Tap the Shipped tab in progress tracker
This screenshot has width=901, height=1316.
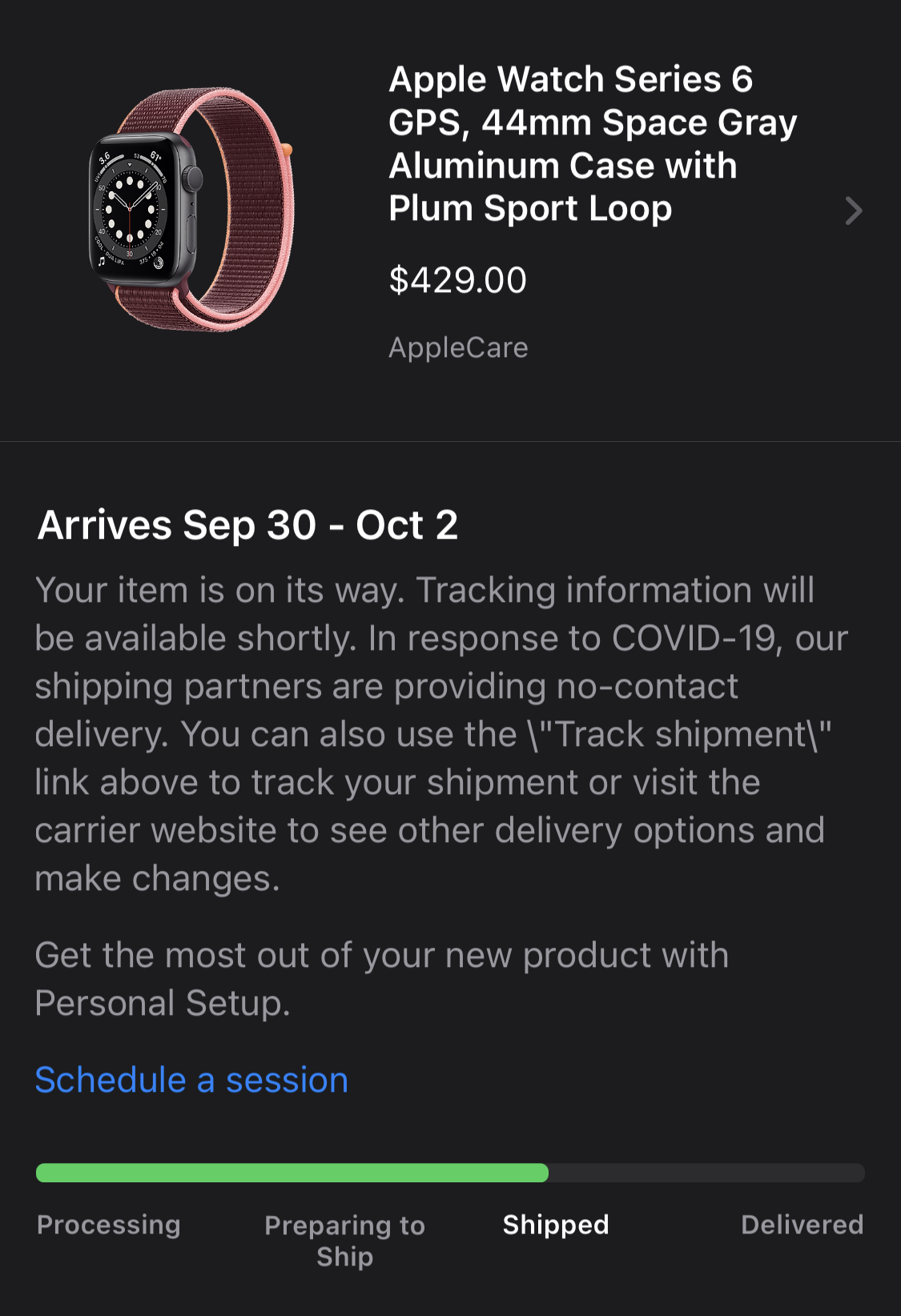point(555,1224)
